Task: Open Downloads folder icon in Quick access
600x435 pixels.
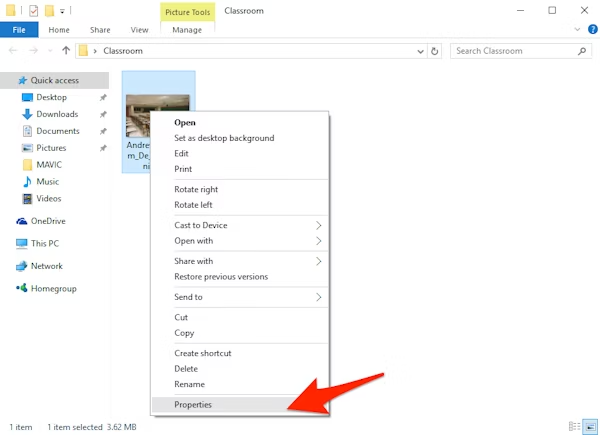Action: coord(28,114)
